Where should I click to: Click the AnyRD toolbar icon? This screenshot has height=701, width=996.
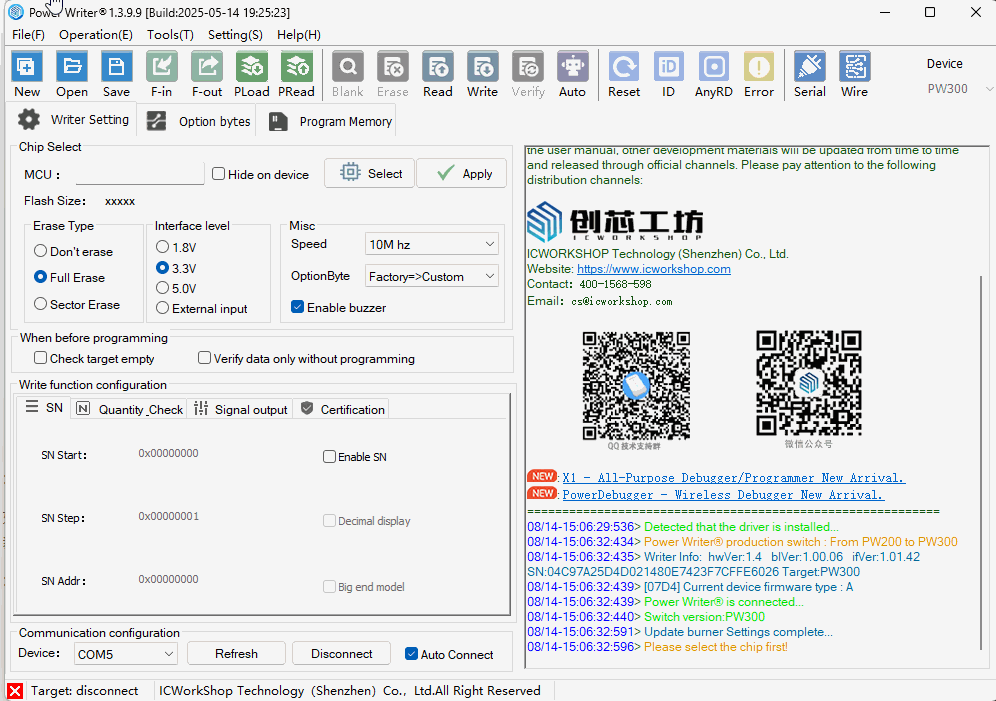click(x=714, y=67)
